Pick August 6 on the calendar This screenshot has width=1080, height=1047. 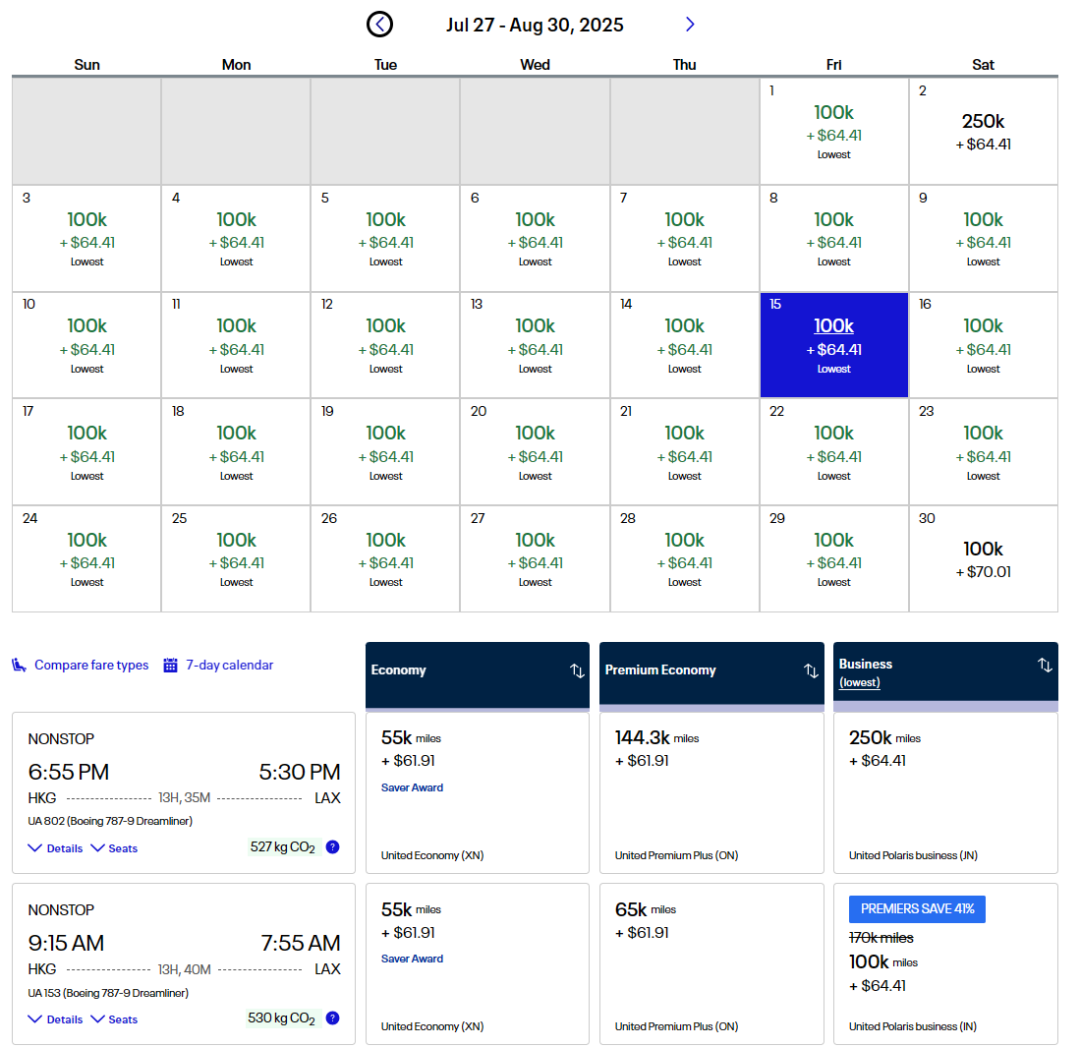click(535, 238)
